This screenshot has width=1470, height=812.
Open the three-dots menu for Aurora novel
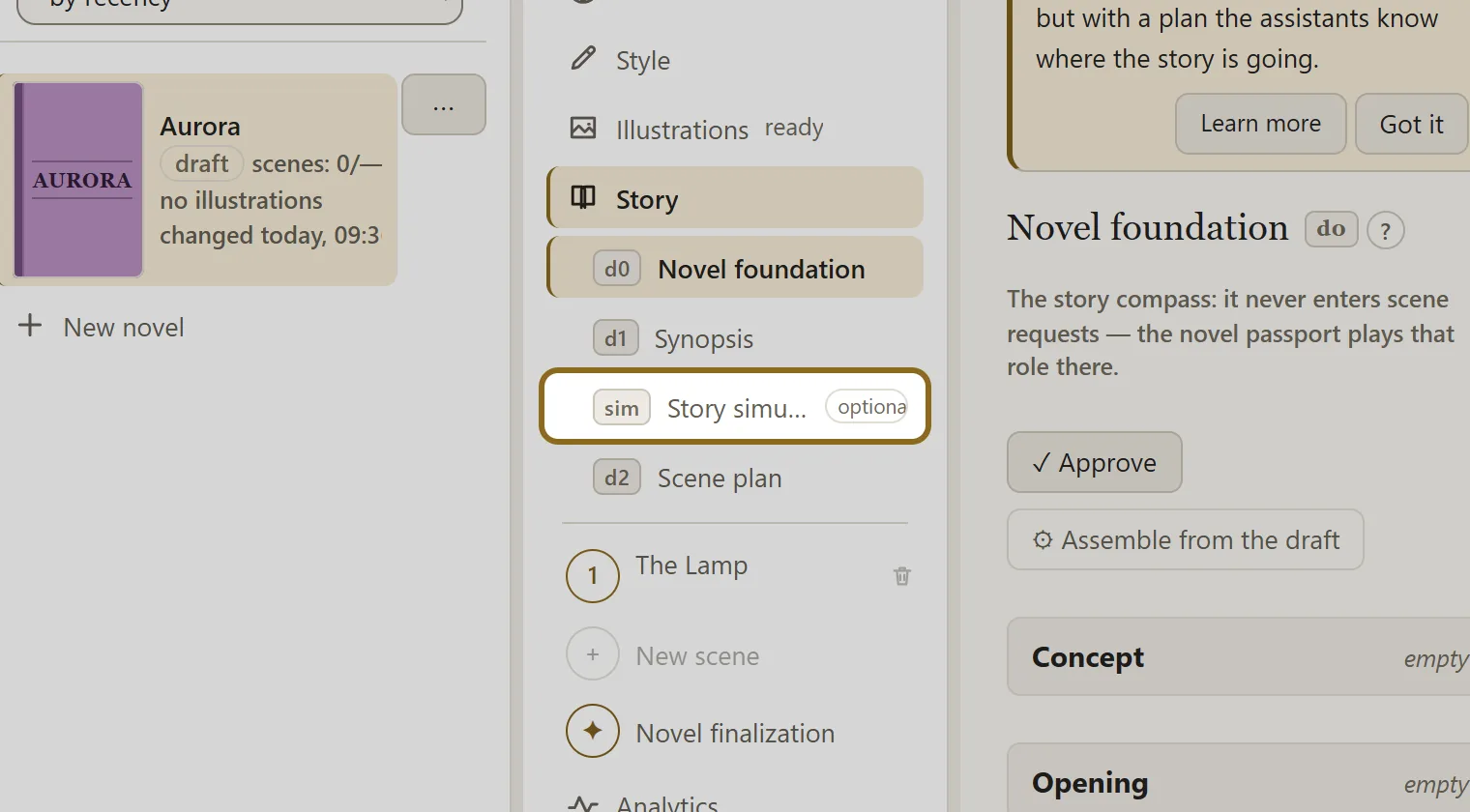[x=444, y=104]
